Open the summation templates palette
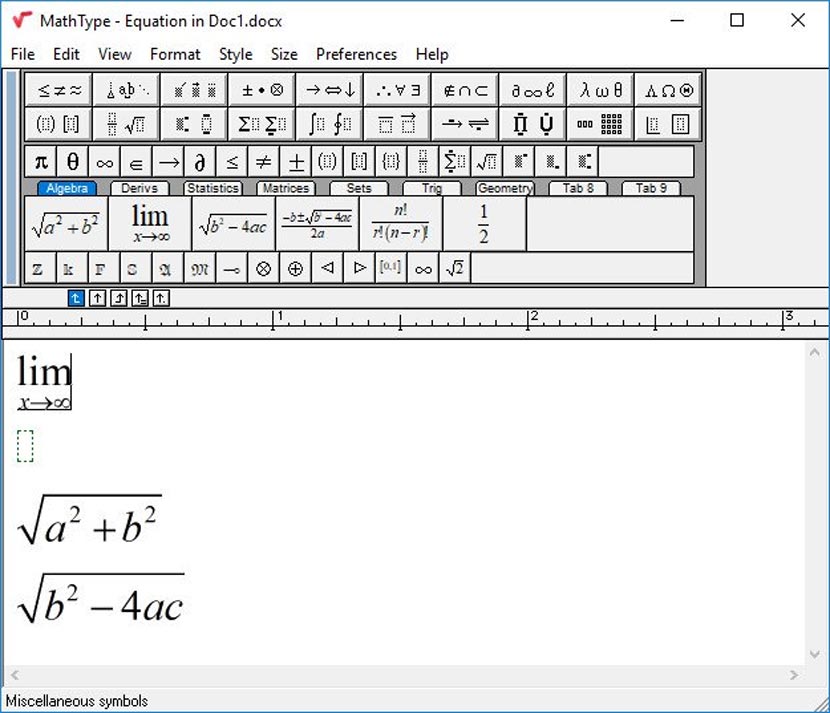 point(260,123)
